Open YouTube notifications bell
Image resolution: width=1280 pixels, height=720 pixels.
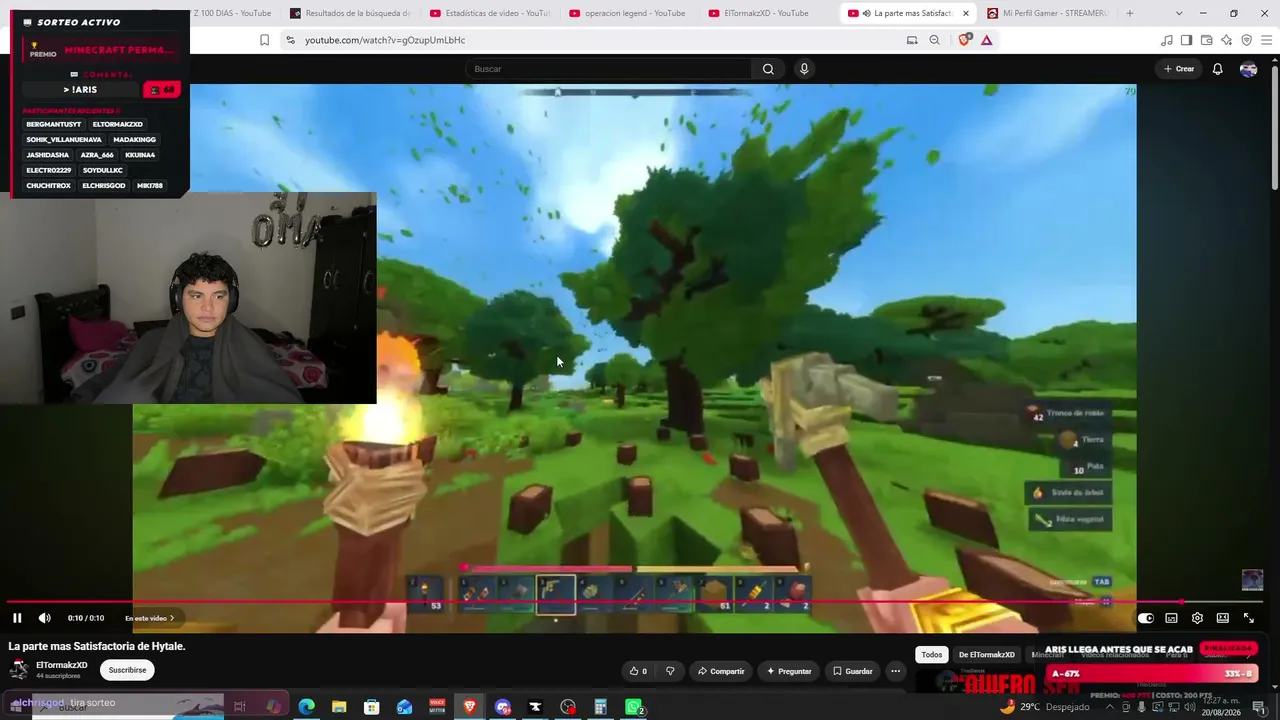[1218, 69]
